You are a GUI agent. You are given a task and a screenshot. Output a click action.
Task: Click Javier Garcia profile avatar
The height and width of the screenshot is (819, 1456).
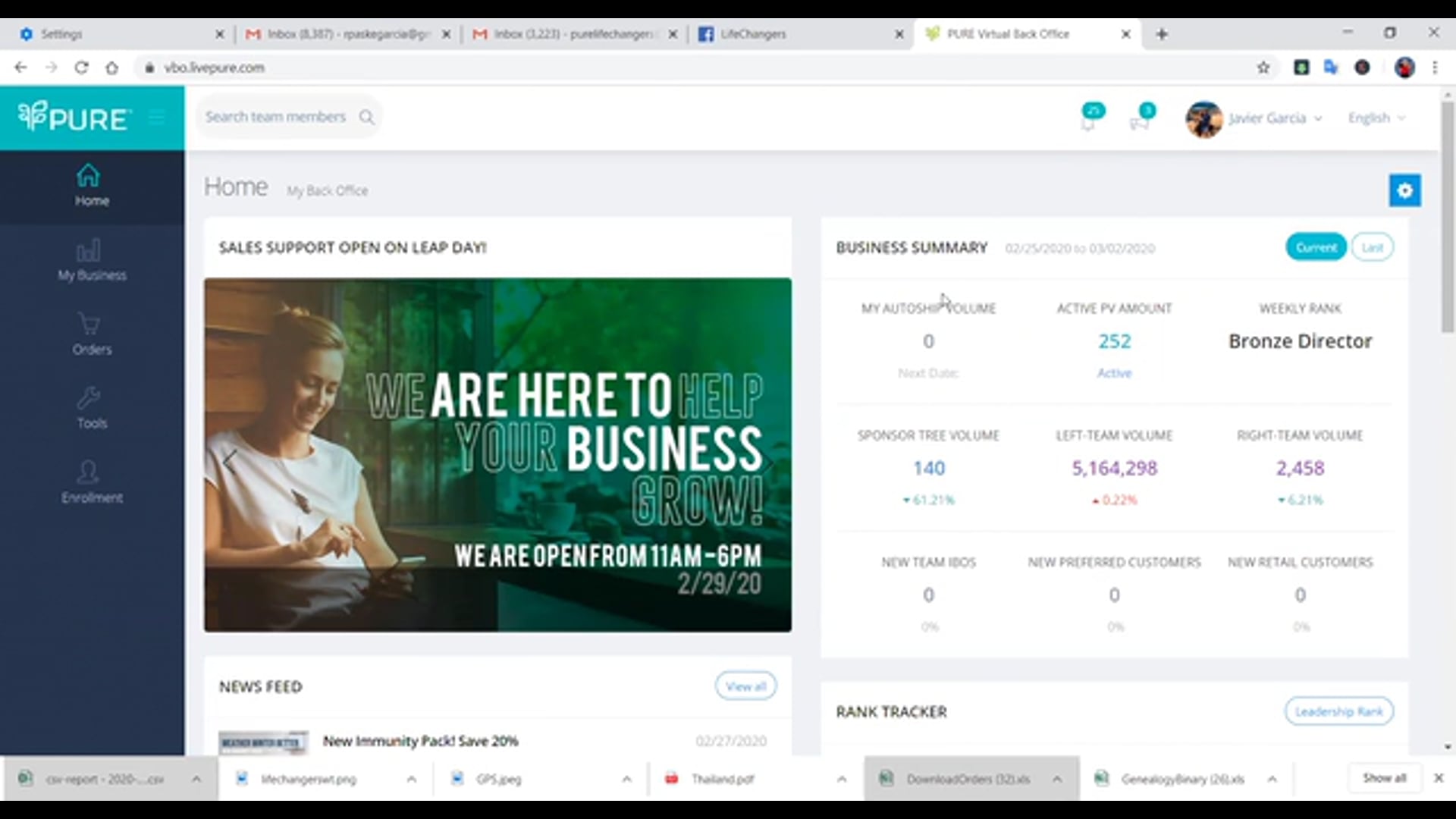tap(1203, 118)
